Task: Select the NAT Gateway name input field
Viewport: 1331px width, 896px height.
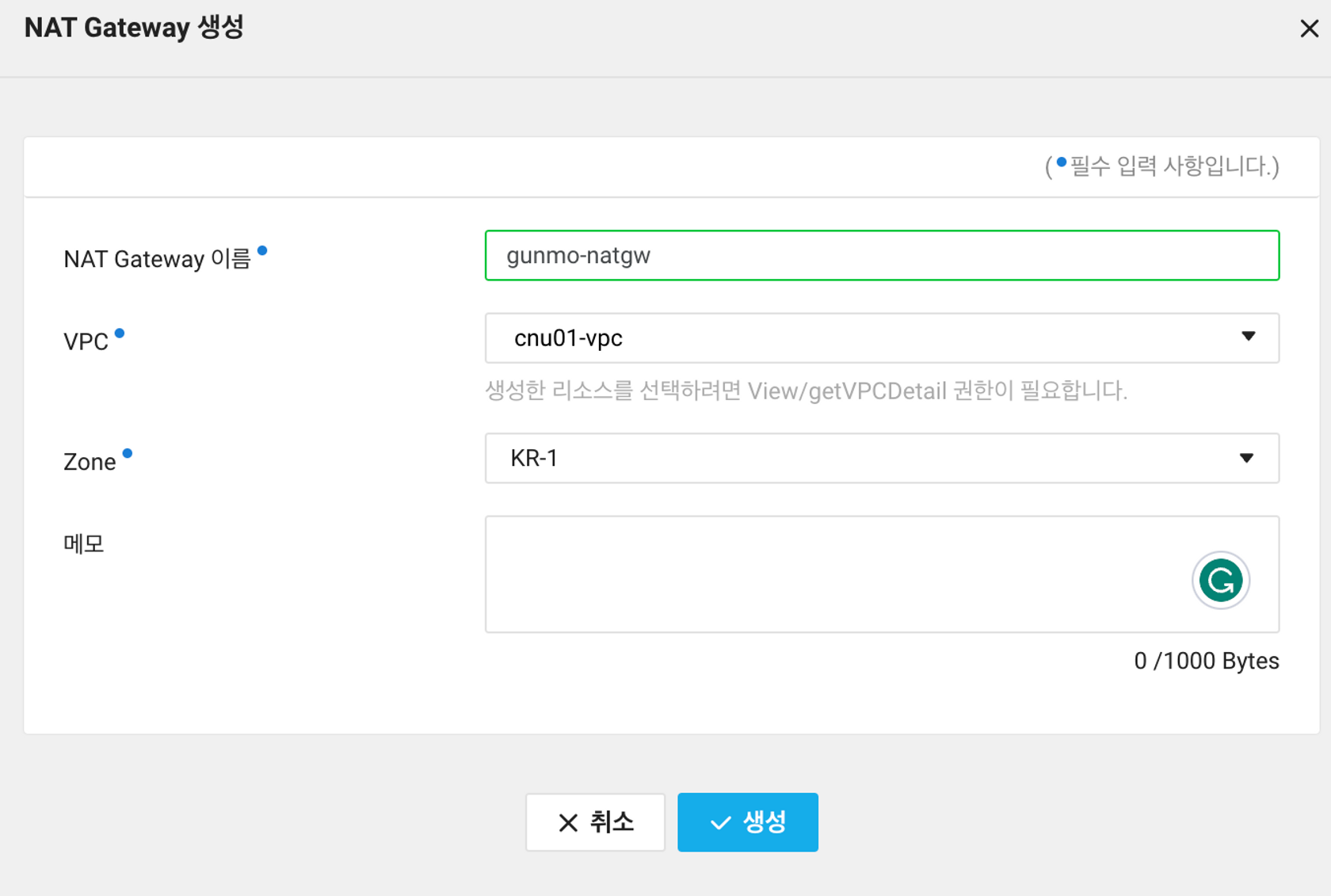Action: click(882, 255)
